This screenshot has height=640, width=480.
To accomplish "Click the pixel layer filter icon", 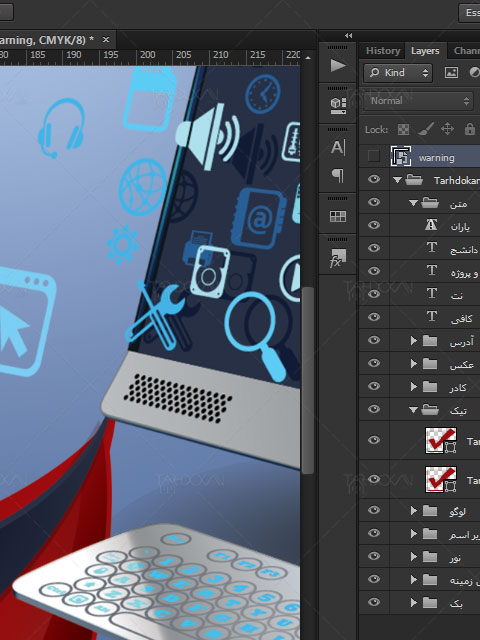I will [x=451, y=73].
